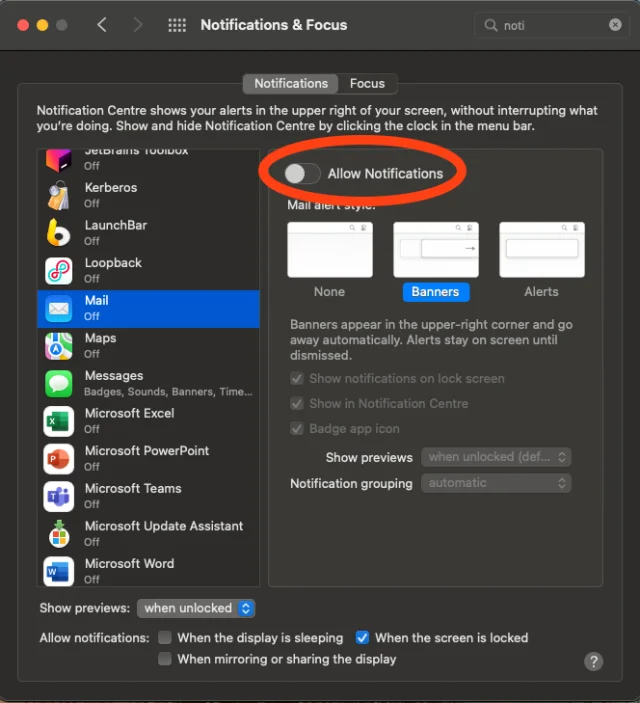
Task: Uncheck When the screen is locked
Action: tap(362, 637)
